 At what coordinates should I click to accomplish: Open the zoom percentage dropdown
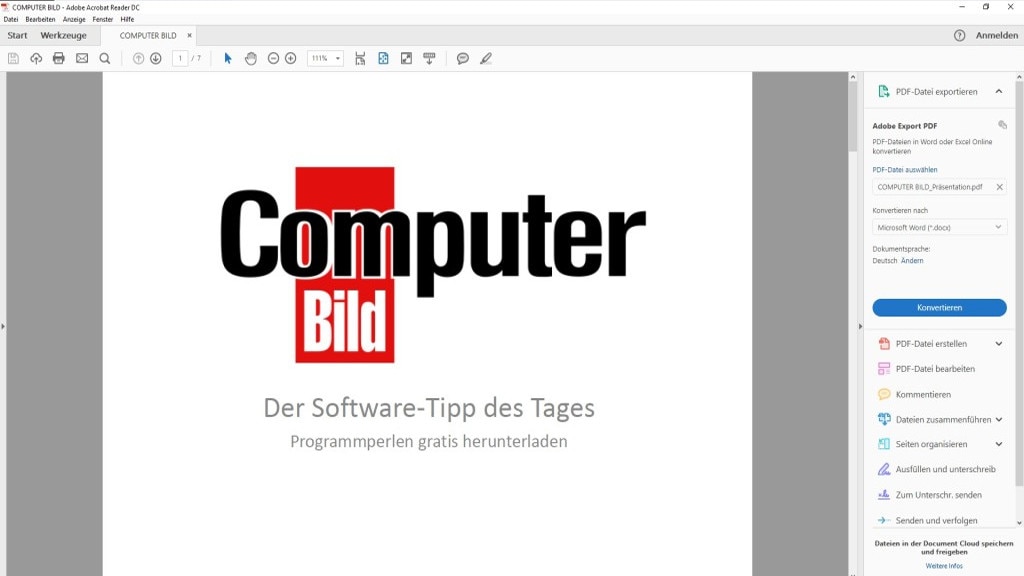pyautogui.click(x=338, y=59)
